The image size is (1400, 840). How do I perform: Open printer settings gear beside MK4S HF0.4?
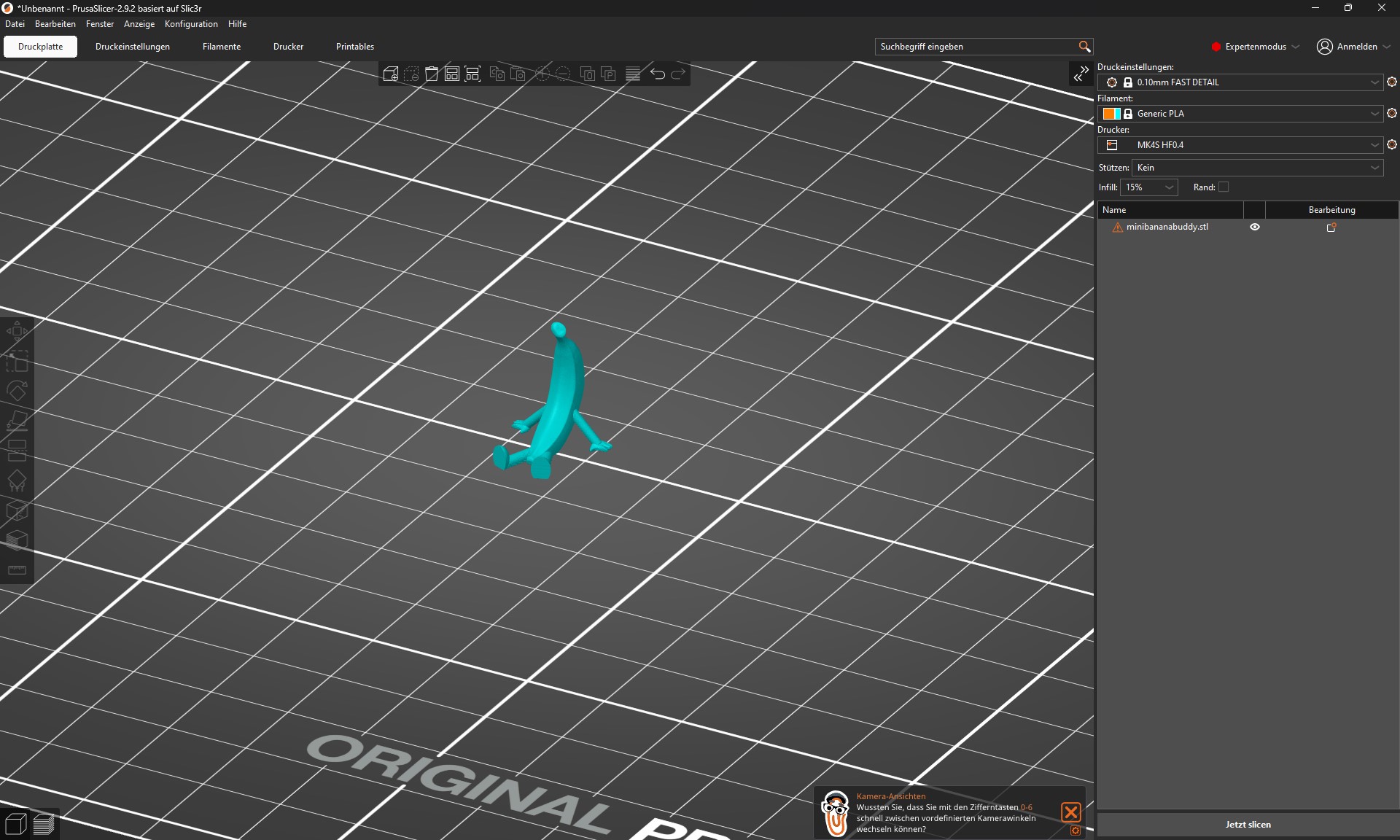coord(1392,145)
